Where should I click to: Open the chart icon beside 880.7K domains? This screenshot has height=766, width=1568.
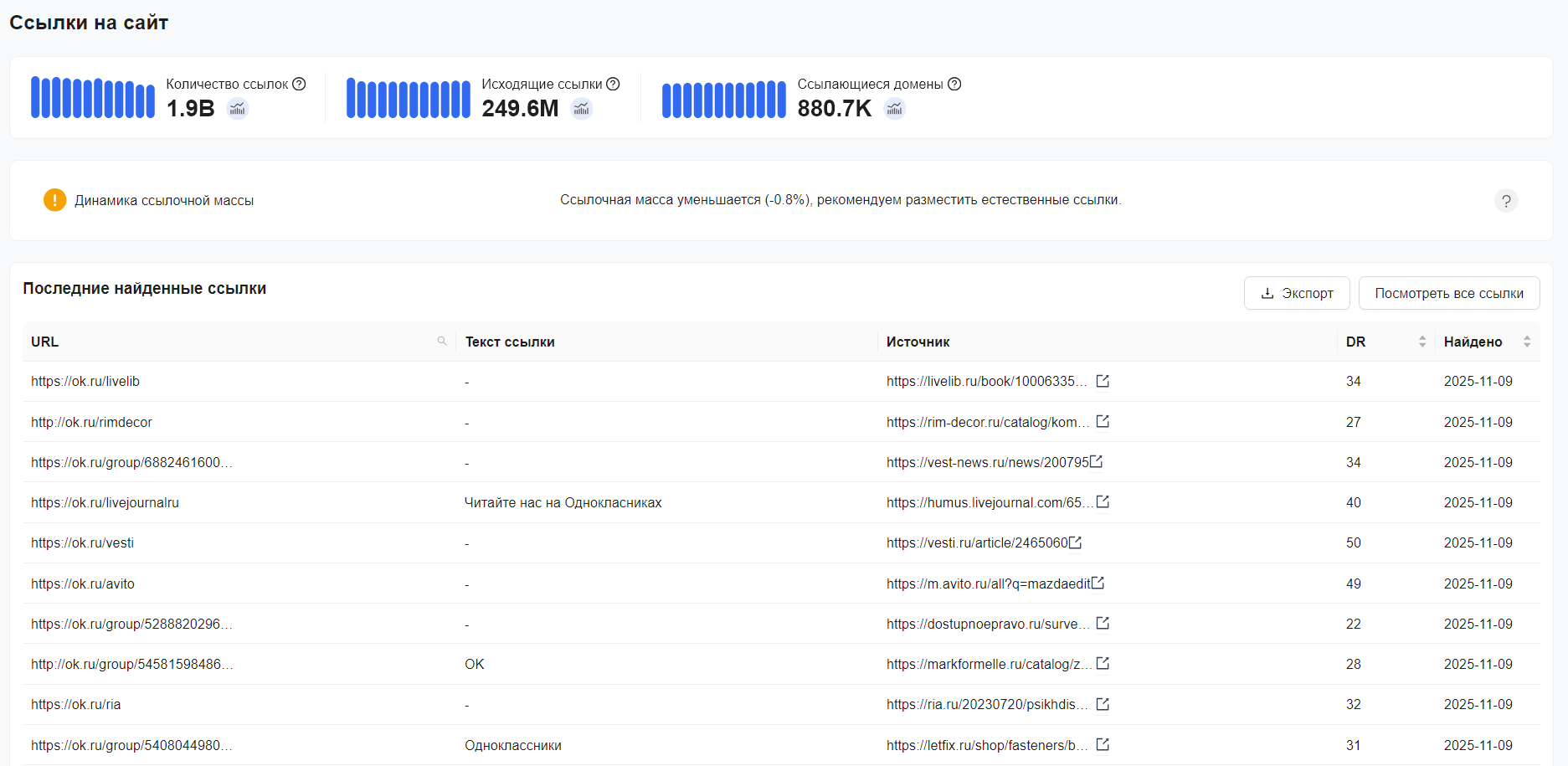pos(895,109)
